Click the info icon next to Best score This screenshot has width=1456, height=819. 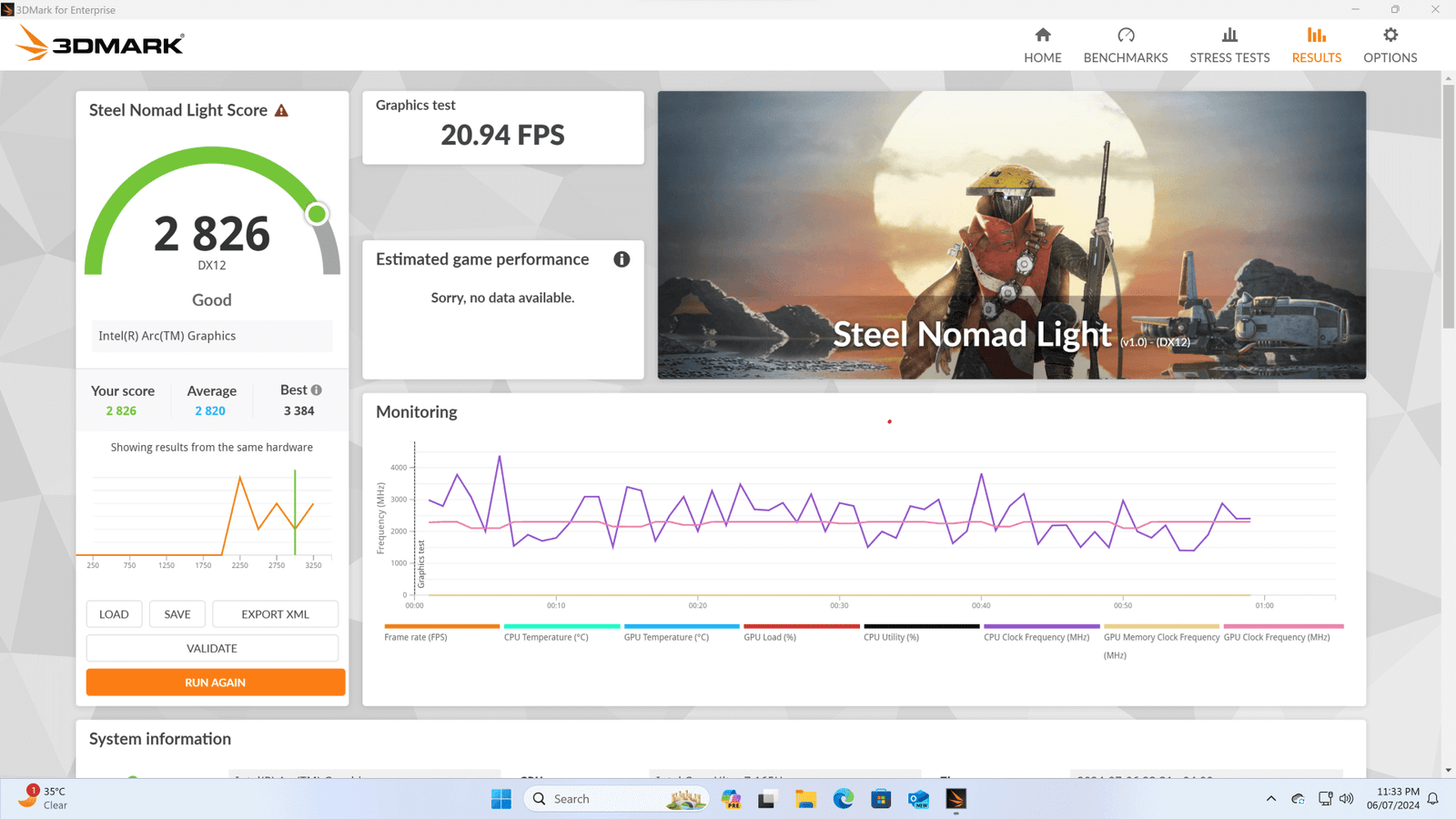point(317,390)
